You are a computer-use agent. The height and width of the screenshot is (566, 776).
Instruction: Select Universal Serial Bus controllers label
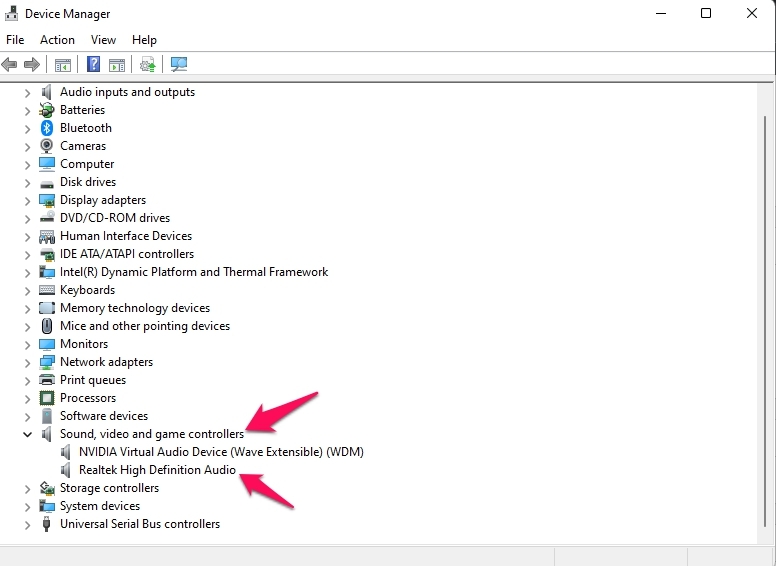(x=140, y=524)
